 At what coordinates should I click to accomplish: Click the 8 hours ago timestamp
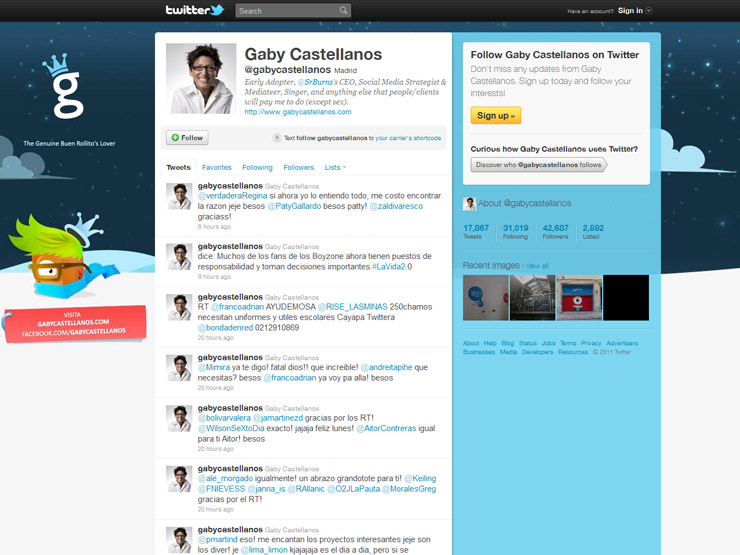214,227
